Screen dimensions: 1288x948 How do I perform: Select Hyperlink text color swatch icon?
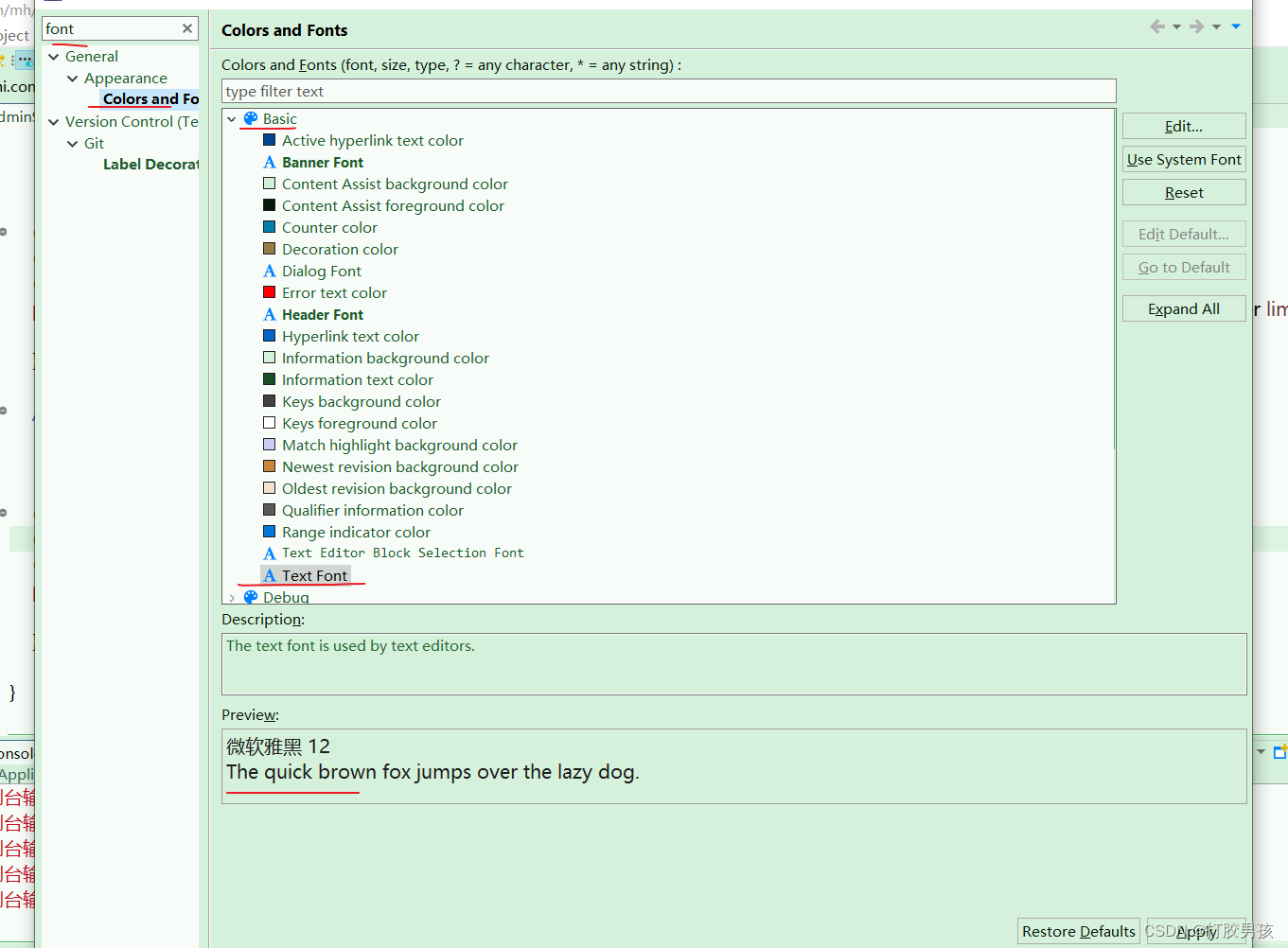[x=270, y=336]
